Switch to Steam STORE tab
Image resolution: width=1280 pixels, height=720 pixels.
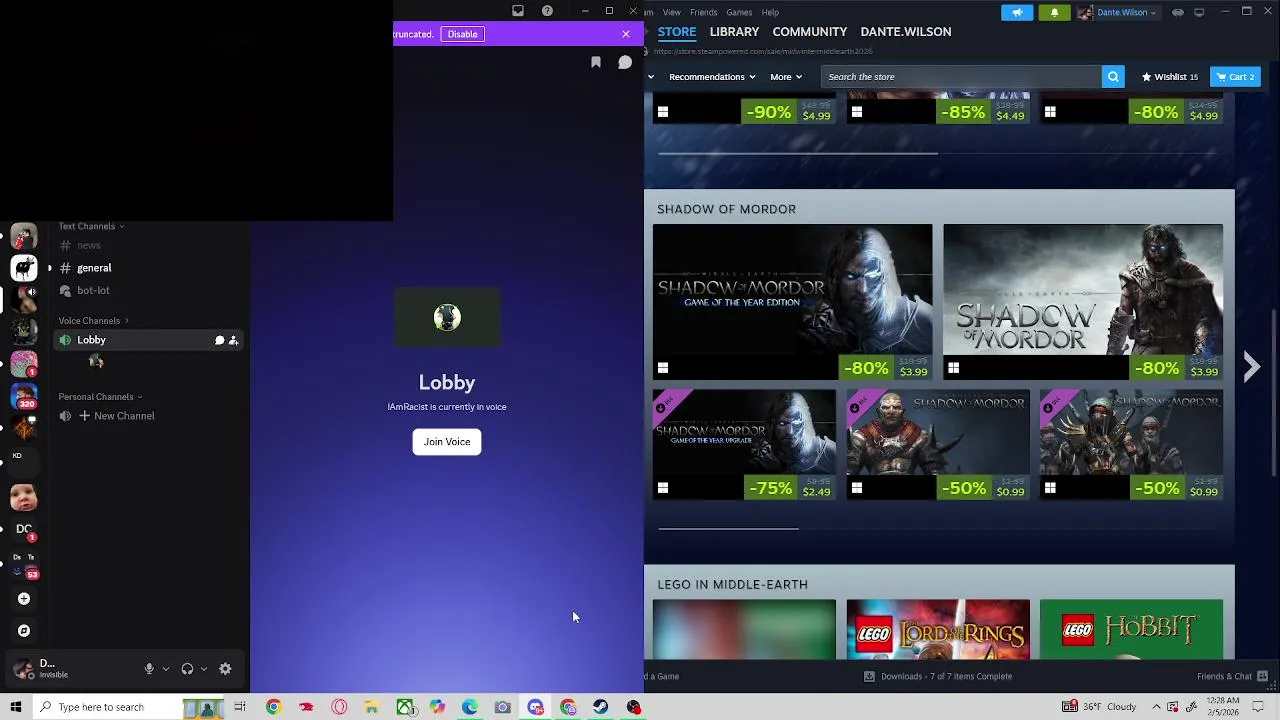click(677, 32)
